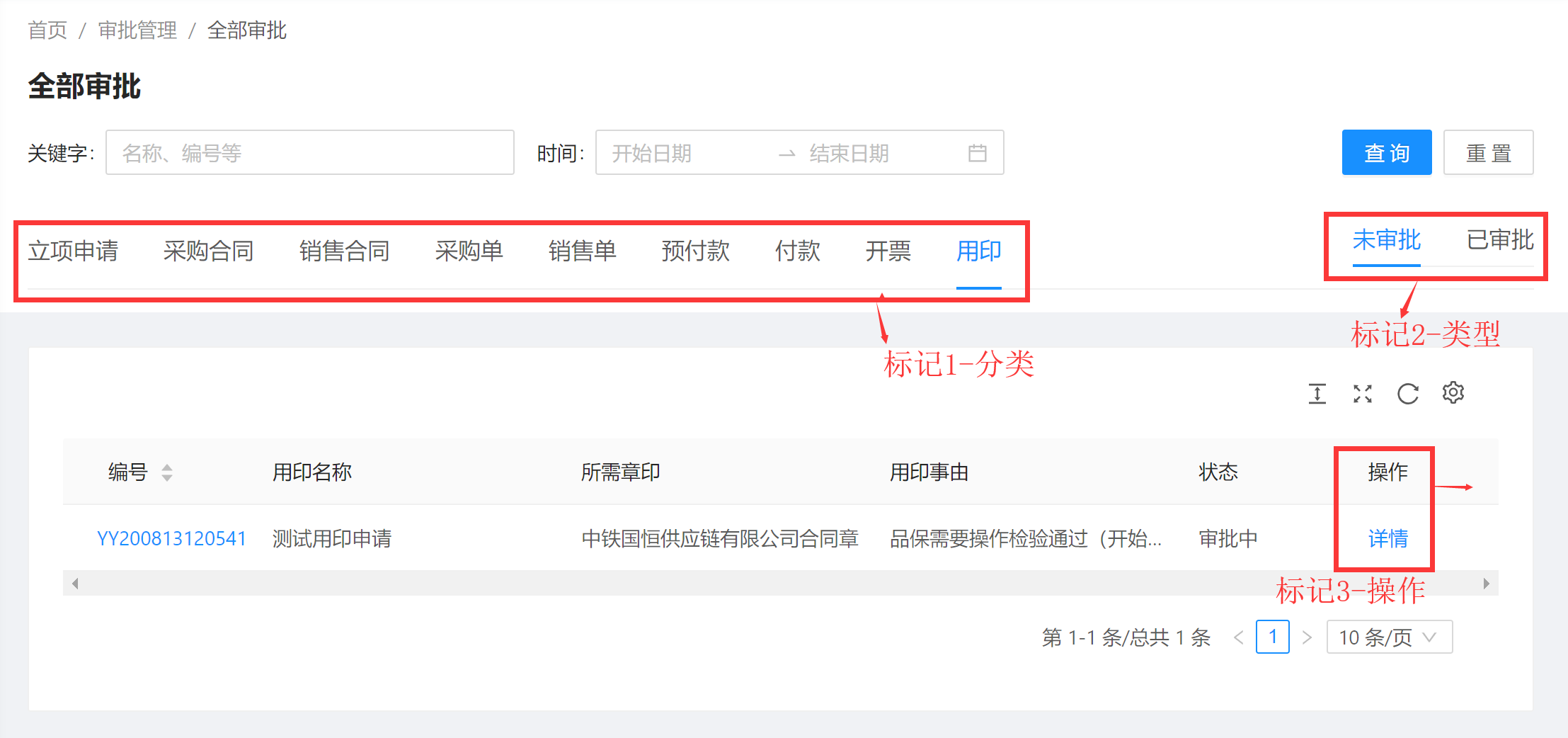Show the 未审批 list
Screen dimensions: 1568x738
coord(1386,240)
